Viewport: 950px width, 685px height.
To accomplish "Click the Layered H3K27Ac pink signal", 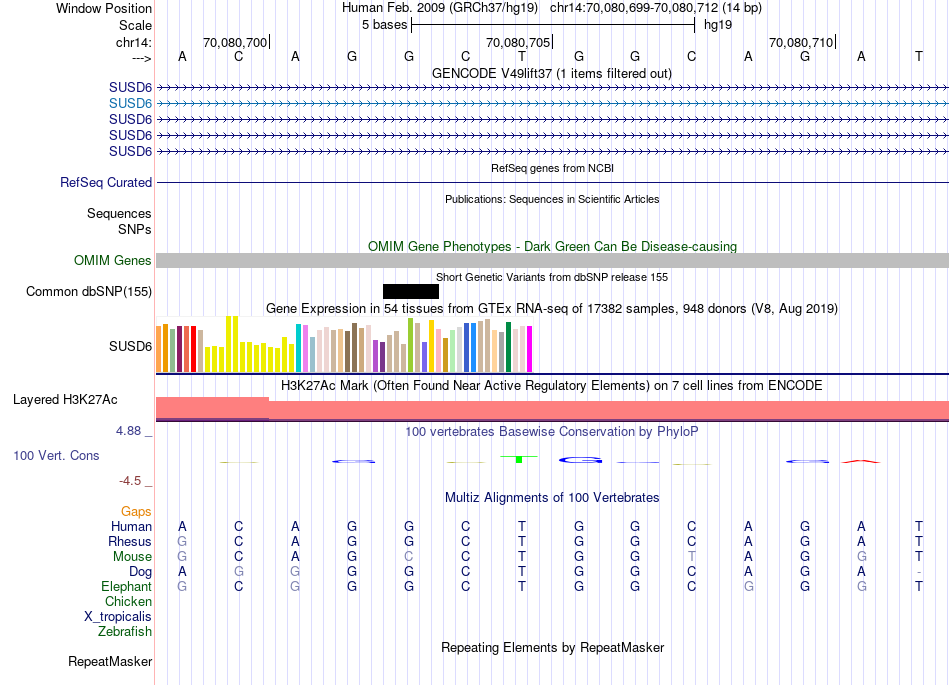I will pyautogui.click(x=552, y=409).
